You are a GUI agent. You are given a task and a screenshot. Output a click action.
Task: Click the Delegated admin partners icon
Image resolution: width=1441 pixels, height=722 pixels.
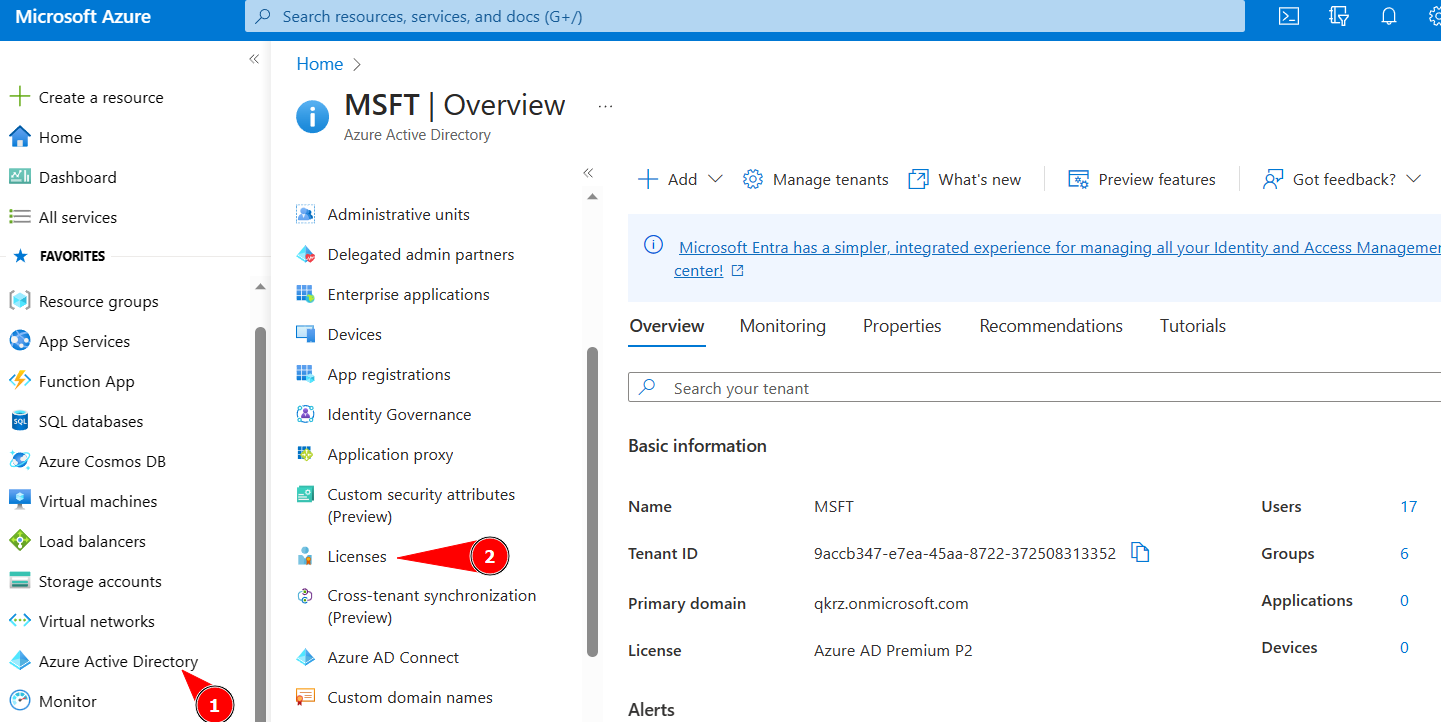tap(306, 254)
